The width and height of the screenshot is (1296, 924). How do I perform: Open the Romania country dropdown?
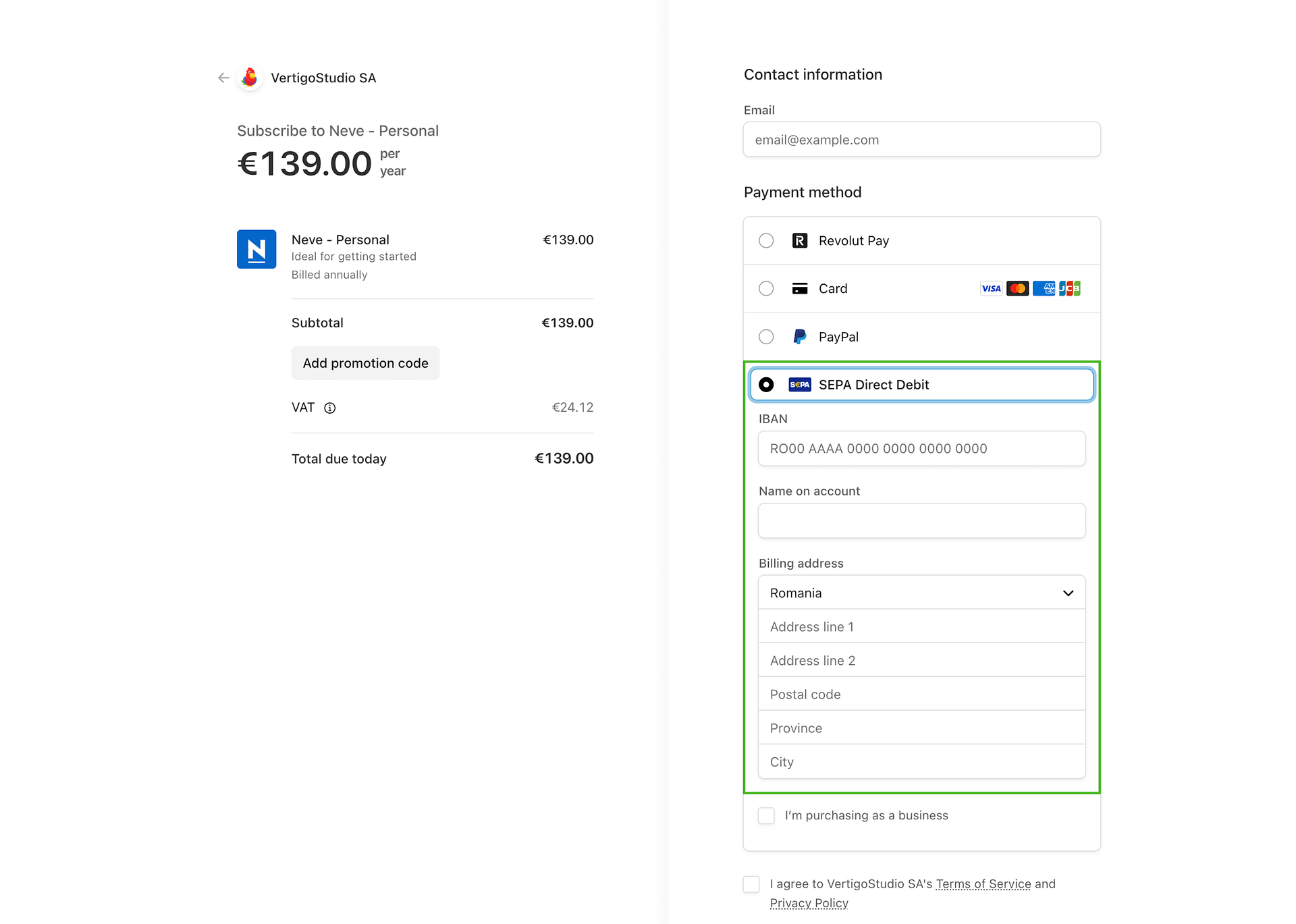pos(921,593)
